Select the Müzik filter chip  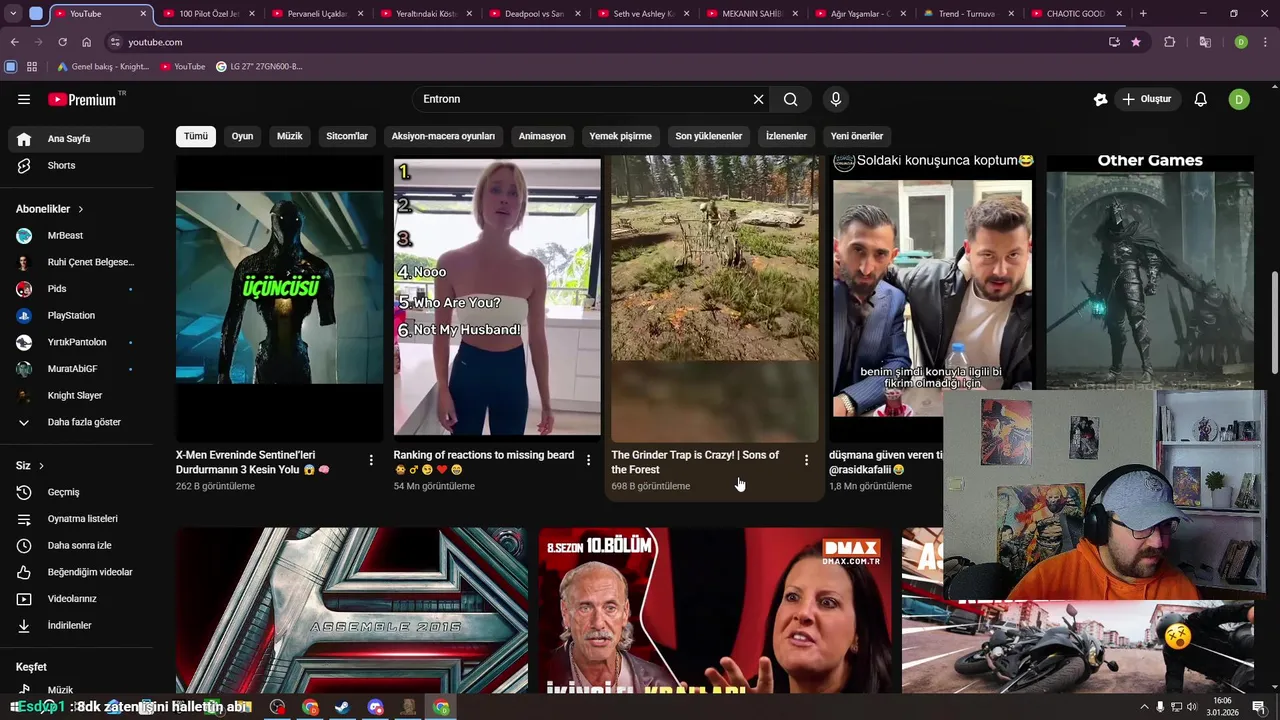point(290,136)
